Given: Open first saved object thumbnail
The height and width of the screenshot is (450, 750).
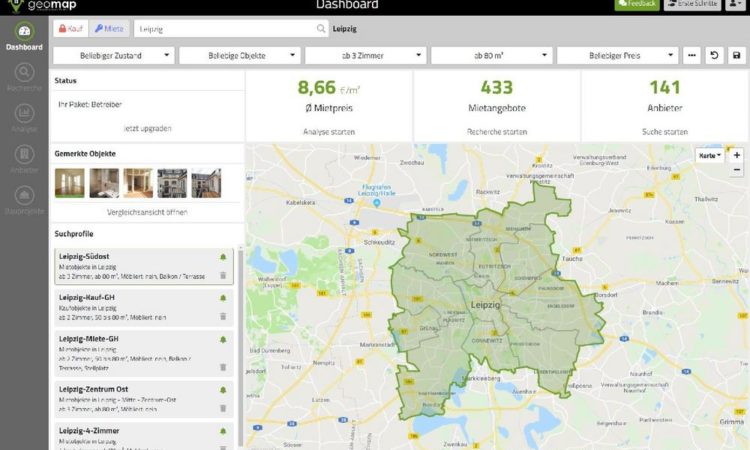Looking at the screenshot, I should click(70, 183).
